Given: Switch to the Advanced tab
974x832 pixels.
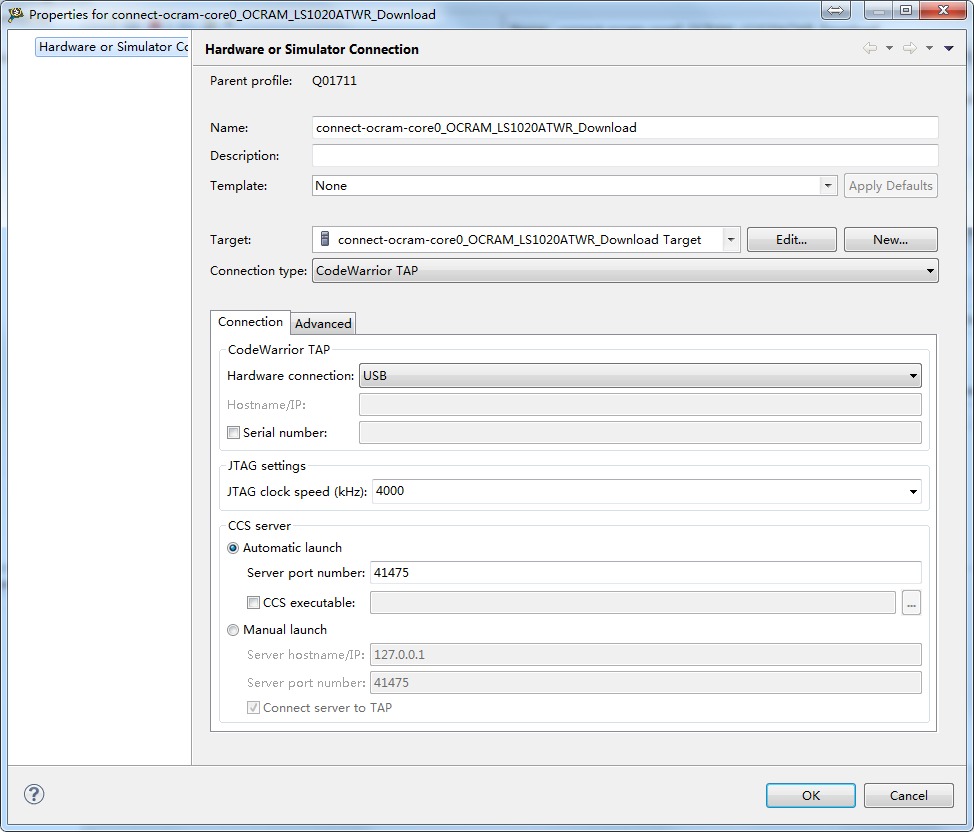Looking at the screenshot, I should click(x=323, y=323).
